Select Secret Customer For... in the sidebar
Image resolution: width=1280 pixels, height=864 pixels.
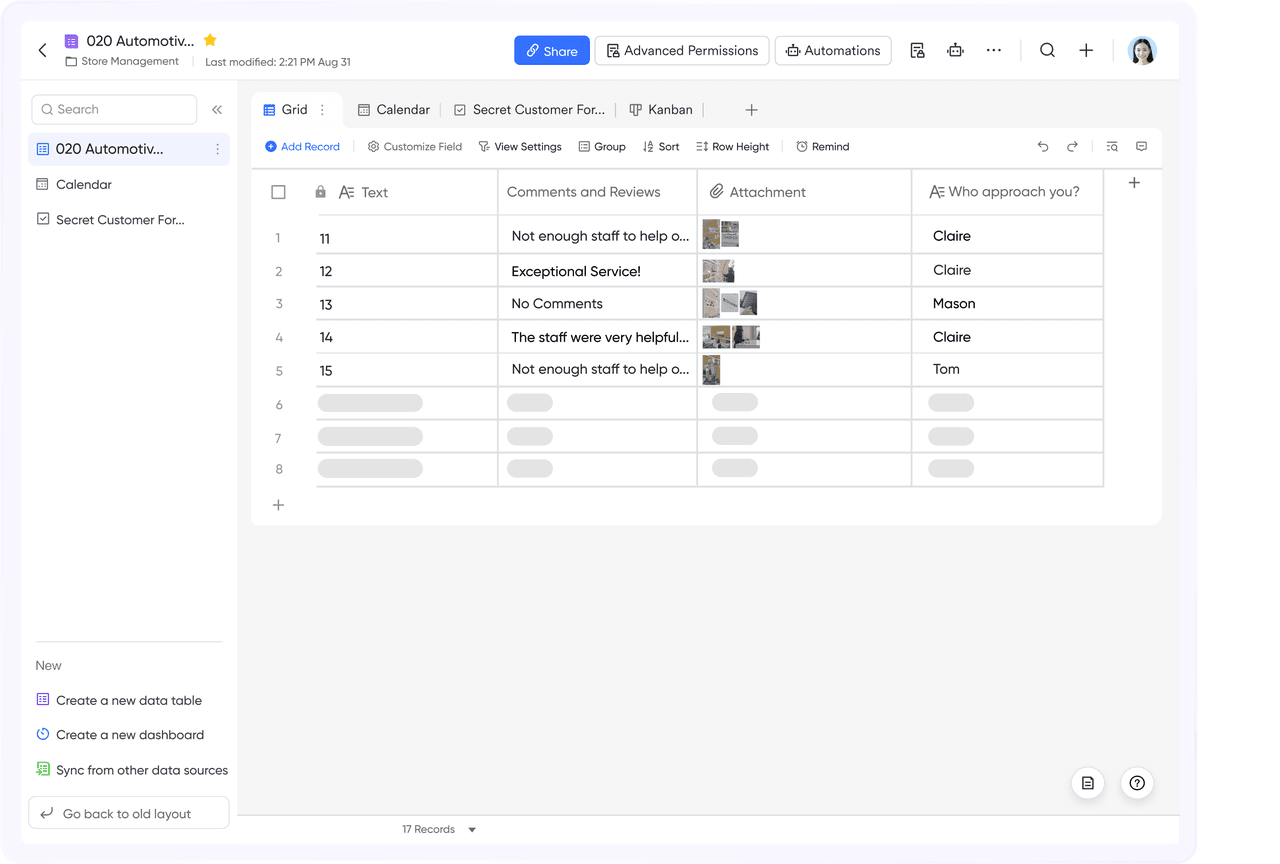[x=129, y=220]
